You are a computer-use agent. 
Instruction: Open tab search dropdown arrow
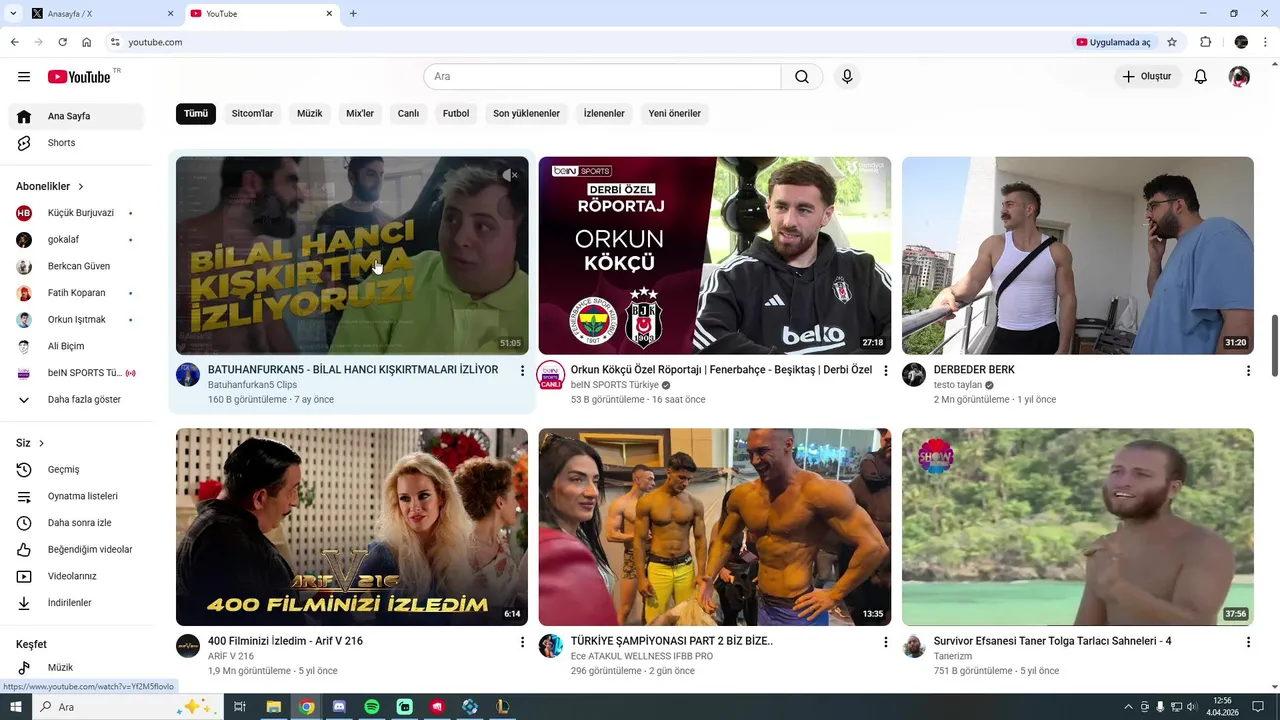point(12,14)
